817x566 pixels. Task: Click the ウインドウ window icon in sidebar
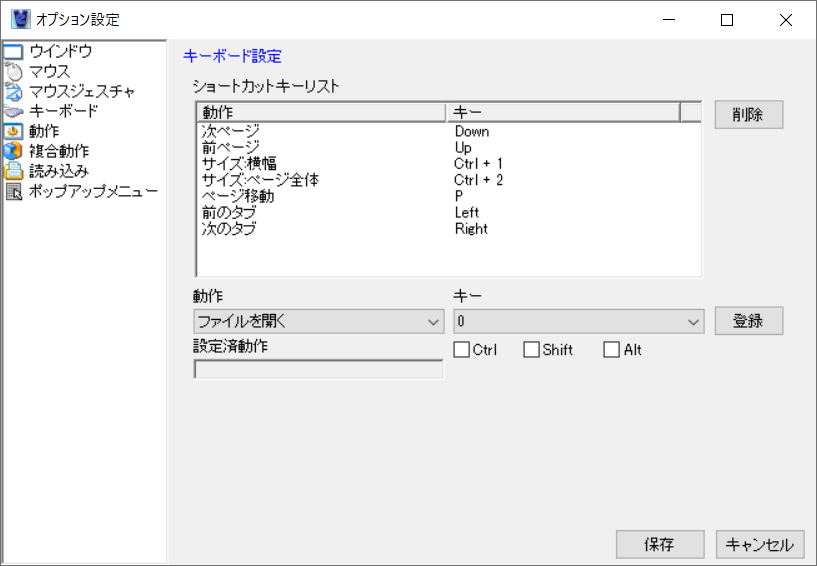point(14,52)
